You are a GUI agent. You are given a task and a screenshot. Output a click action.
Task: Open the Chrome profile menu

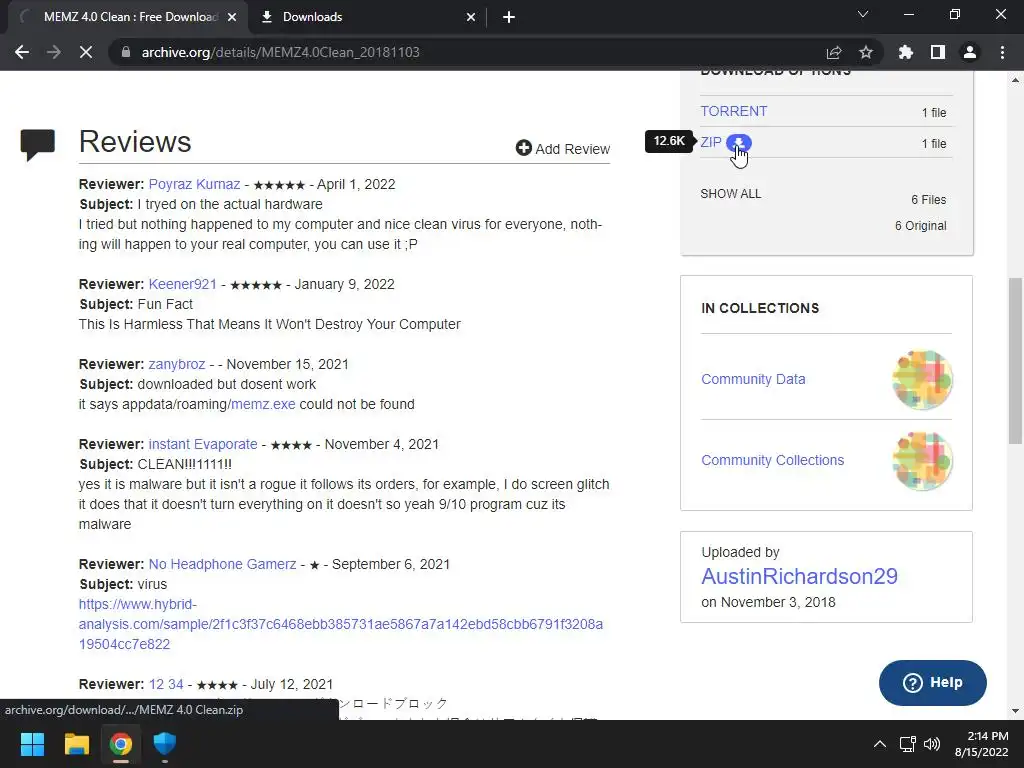pyautogui.click(x=970, y=52)
